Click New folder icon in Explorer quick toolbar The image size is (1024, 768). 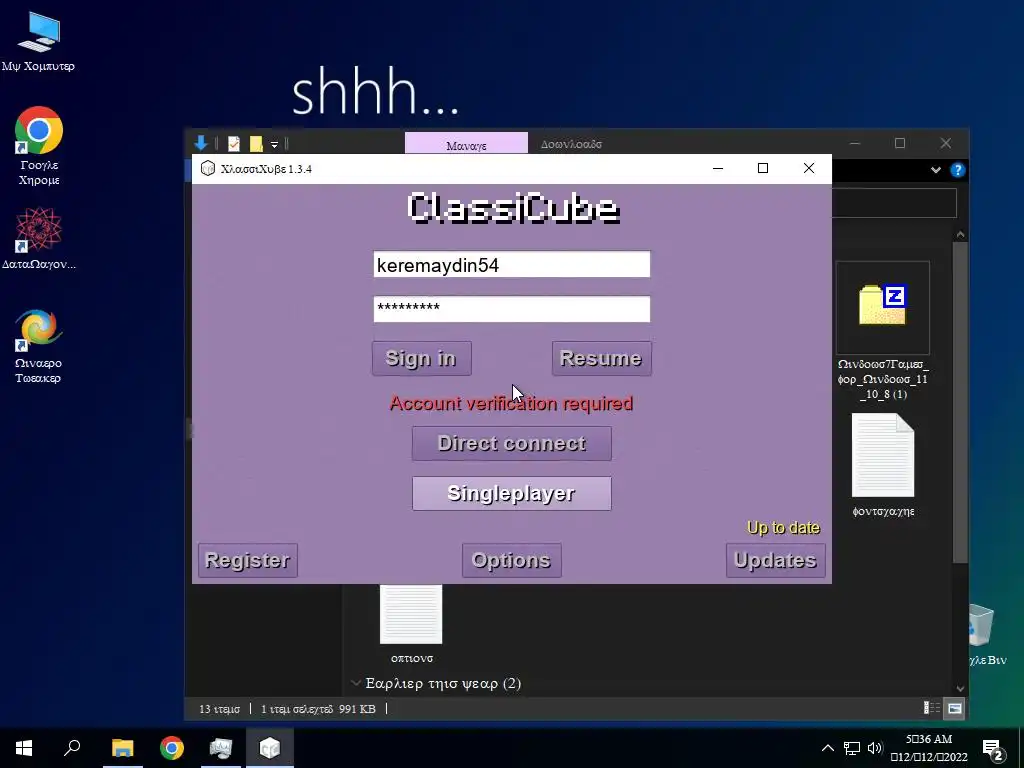256,144
